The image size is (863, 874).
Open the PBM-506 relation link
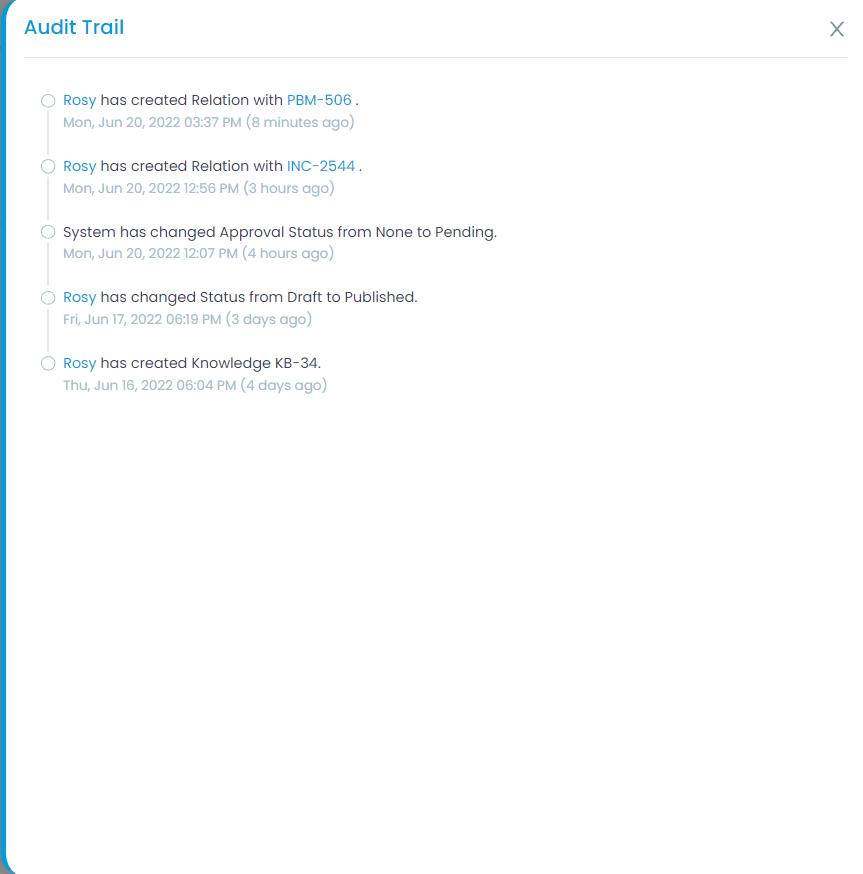(319, 100)
